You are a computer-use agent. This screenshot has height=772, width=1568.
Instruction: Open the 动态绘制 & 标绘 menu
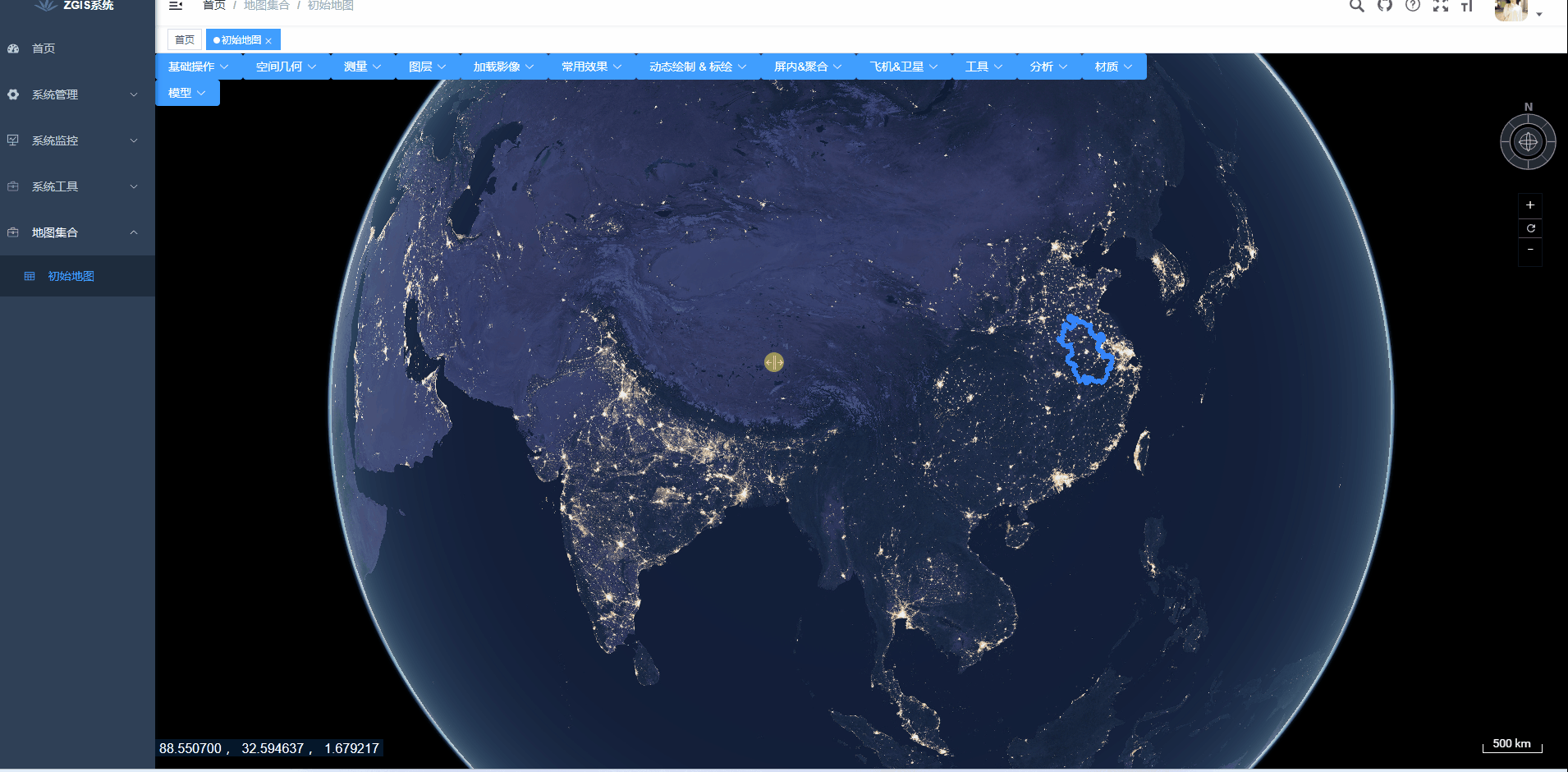coord(699,67)
